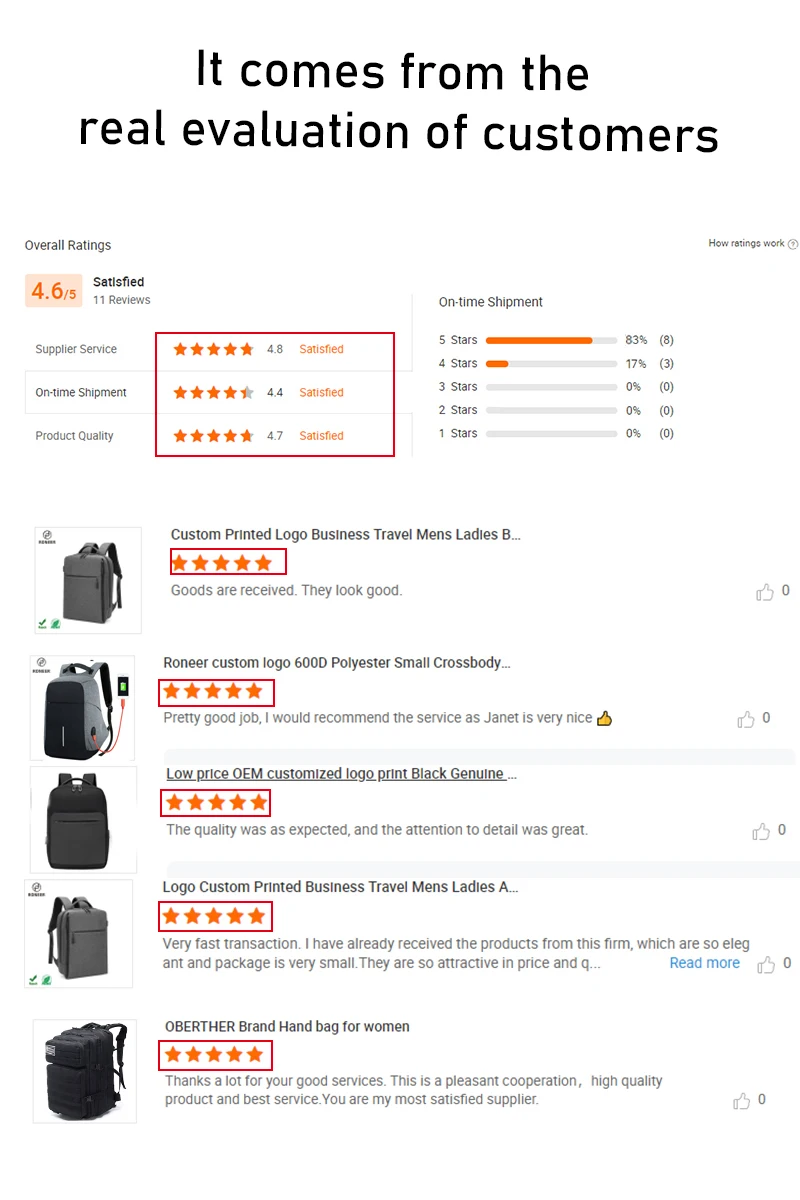This screenshot has height=1200, width=800.
Task: Open the black tactical backpack thumbnail
Action: tap(85, 1071)
